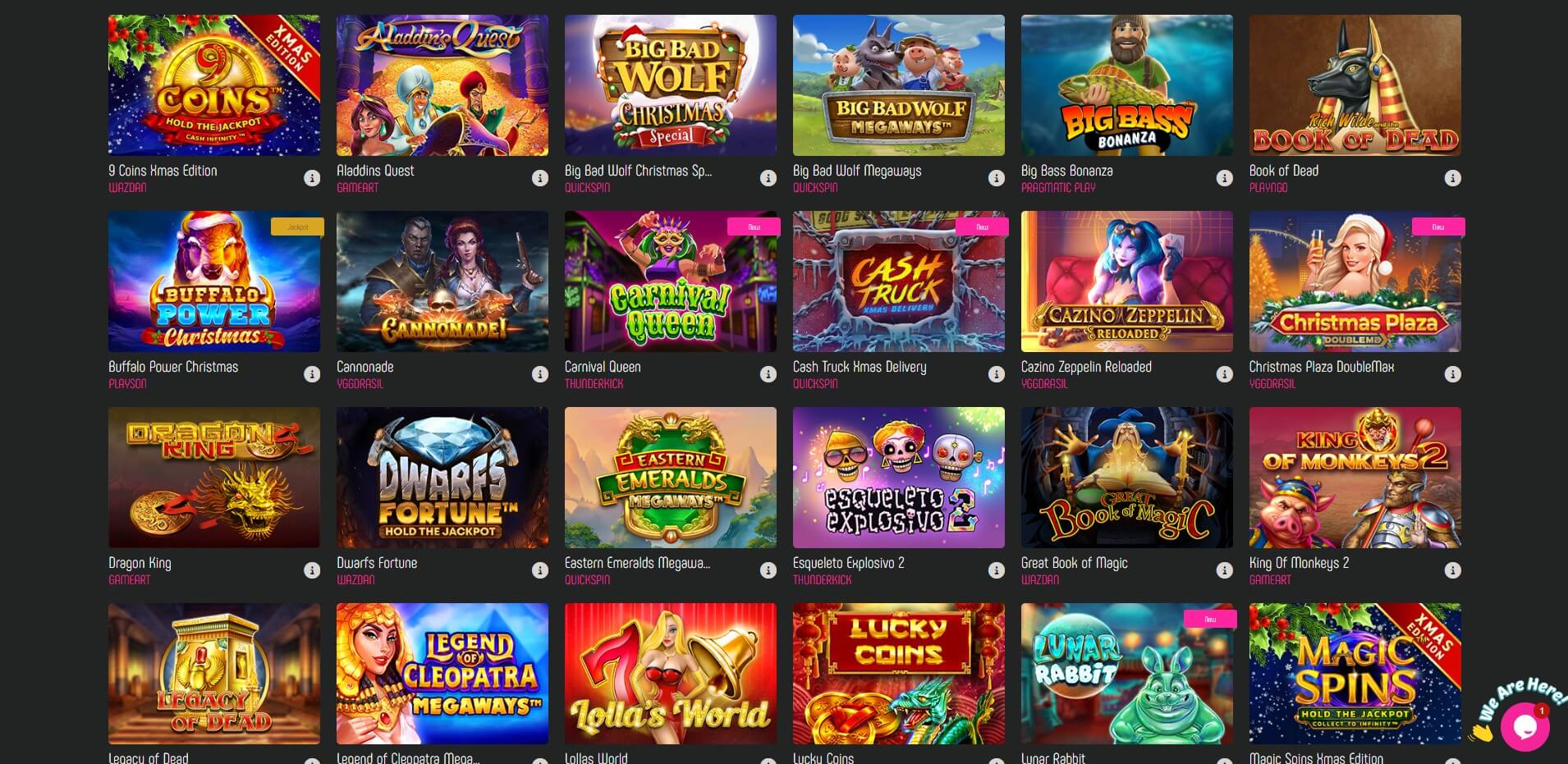Click info icon beside Aladdins Quest
1568x764 pixels.
pos(540,178)
